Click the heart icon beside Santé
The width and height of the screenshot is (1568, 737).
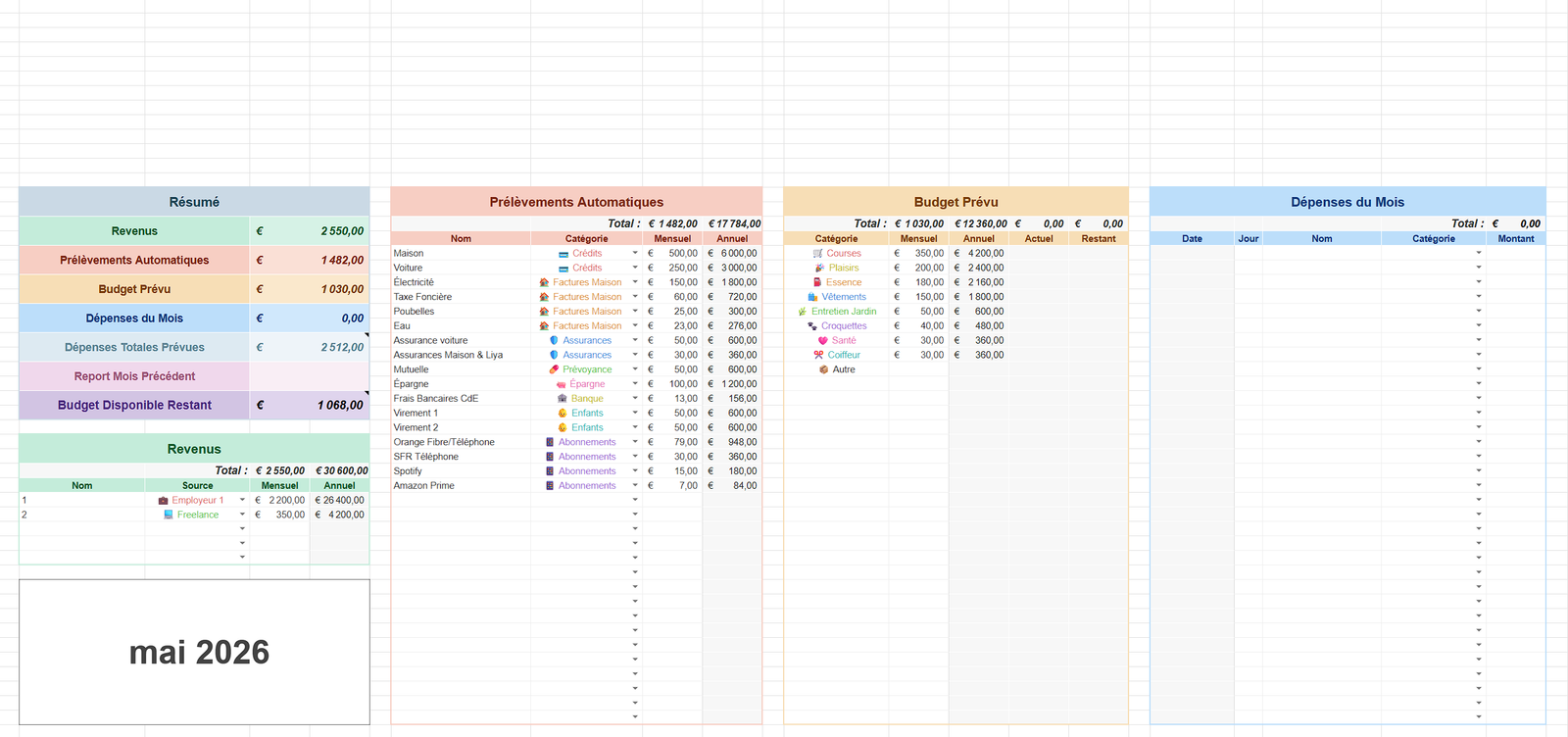(823, 340)
